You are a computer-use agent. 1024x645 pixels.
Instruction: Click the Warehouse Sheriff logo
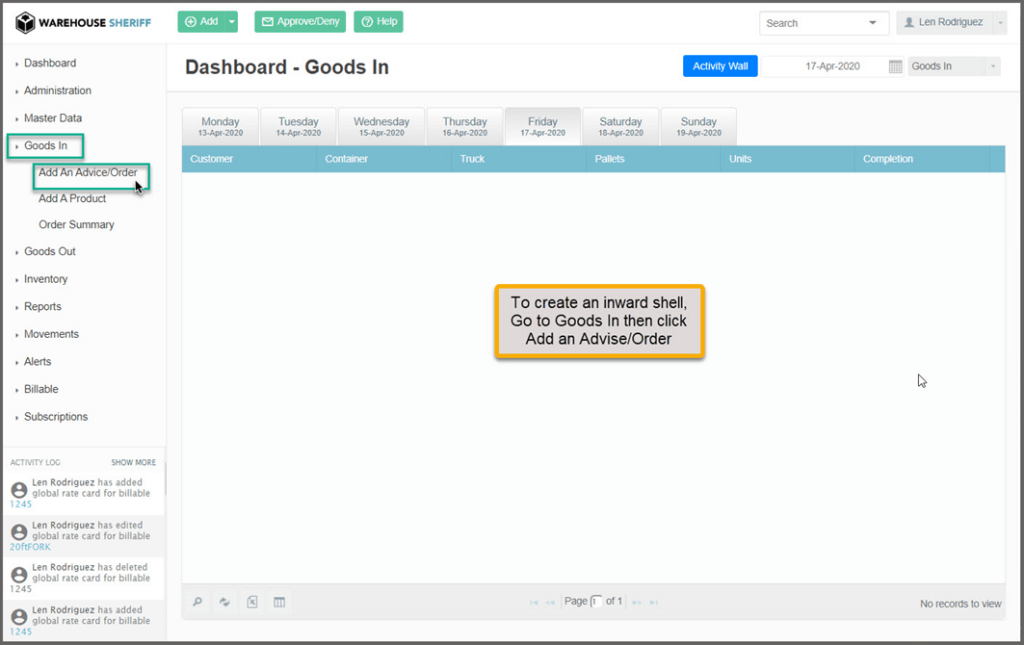coord(83,22)
